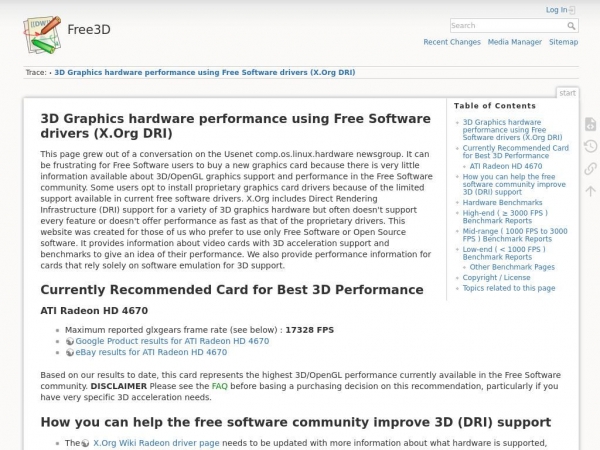The width and height of the screenshot is (600, 450).
Task: Open X.Org Wiki Radeon driver page link
Action: pyautogui.click(x=156, y=443)
